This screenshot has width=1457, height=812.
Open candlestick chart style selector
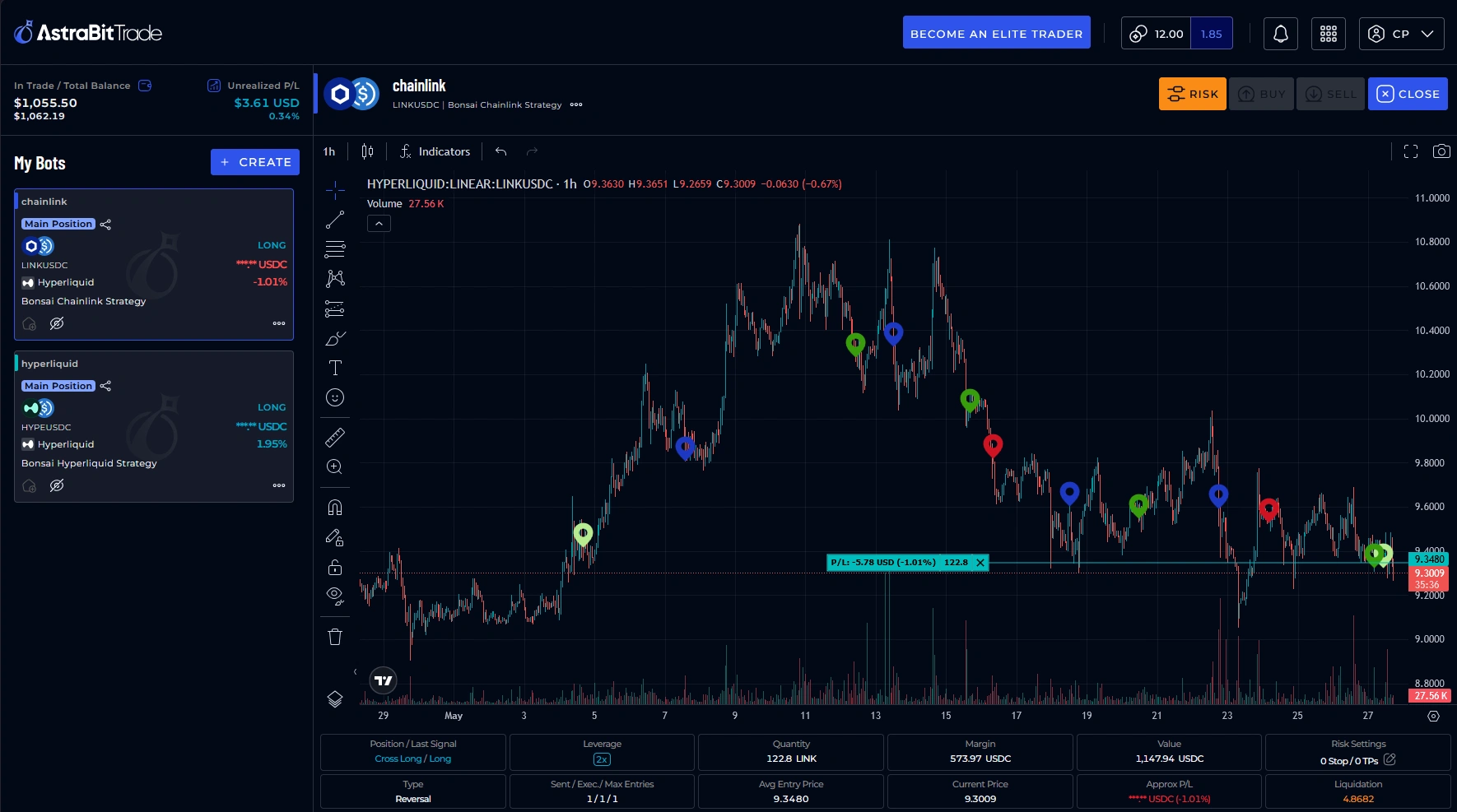[x=367, y=151]
